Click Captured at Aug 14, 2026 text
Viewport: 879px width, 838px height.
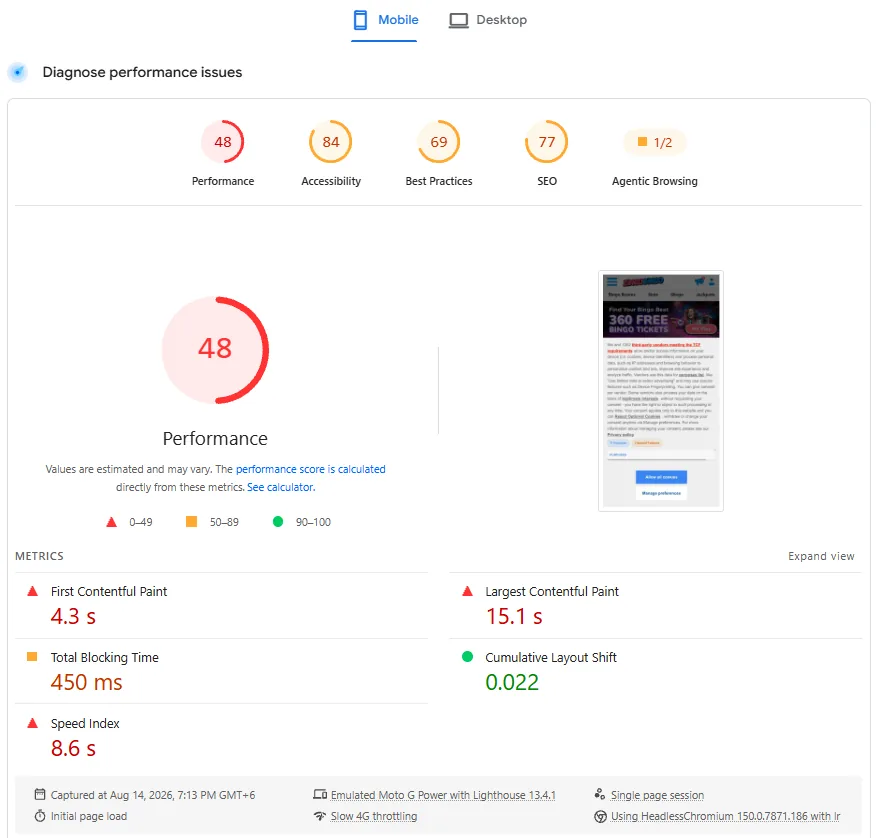(x=153, y=795)
